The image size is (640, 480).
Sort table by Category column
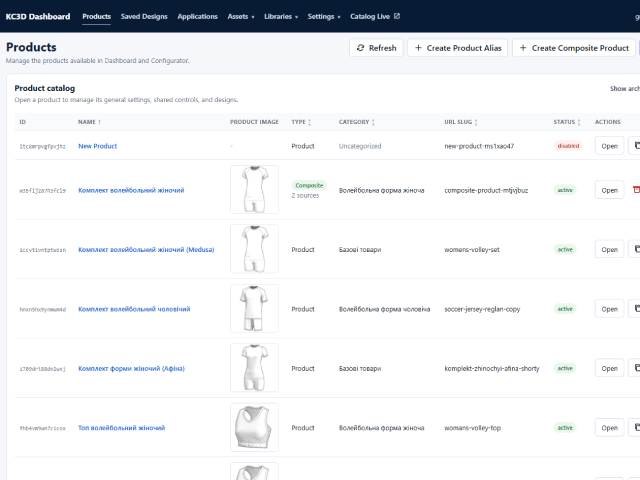pyautogui.click(x=357, y=122)
